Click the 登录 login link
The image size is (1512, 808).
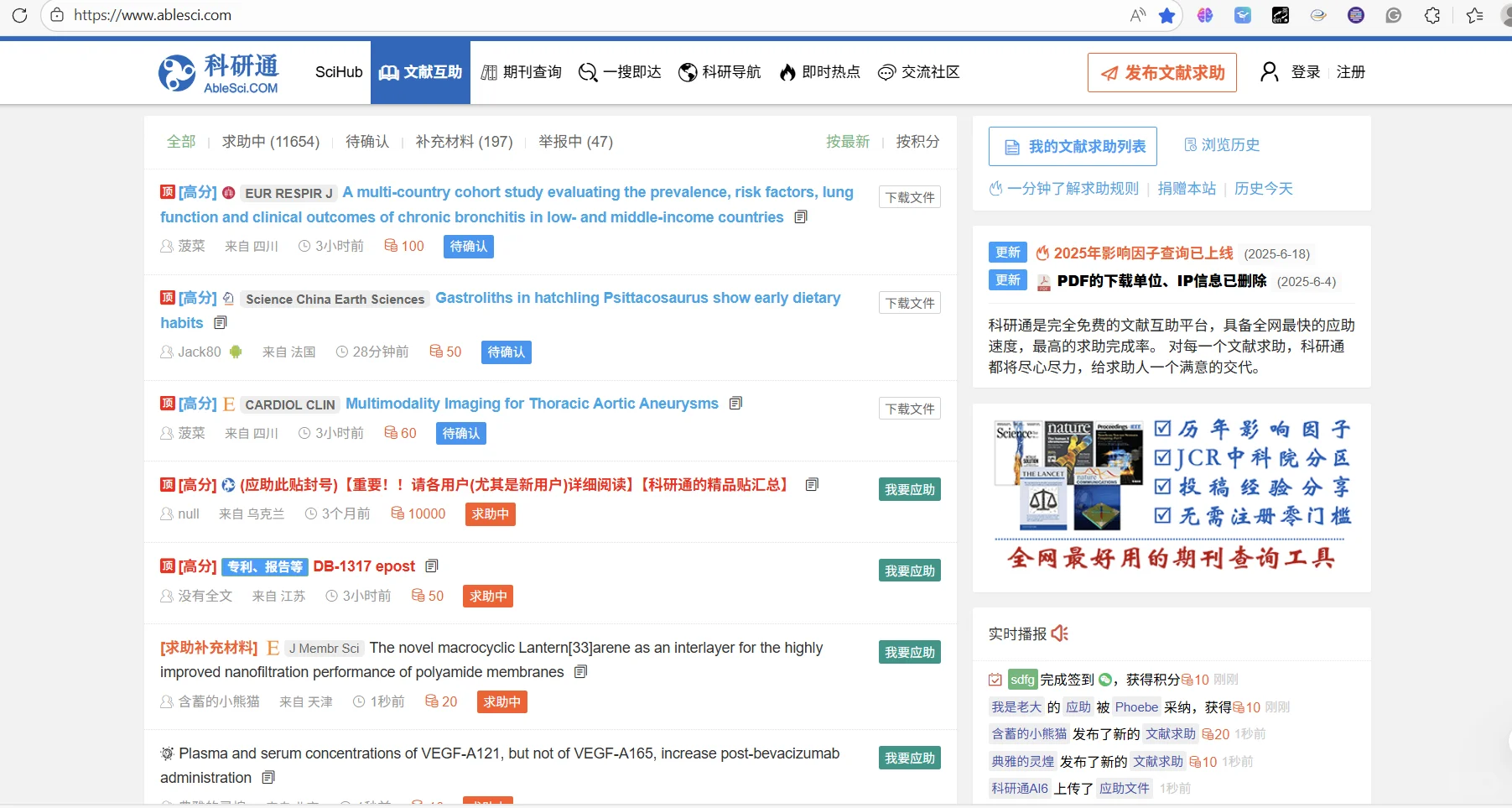tap(1306, 72)
